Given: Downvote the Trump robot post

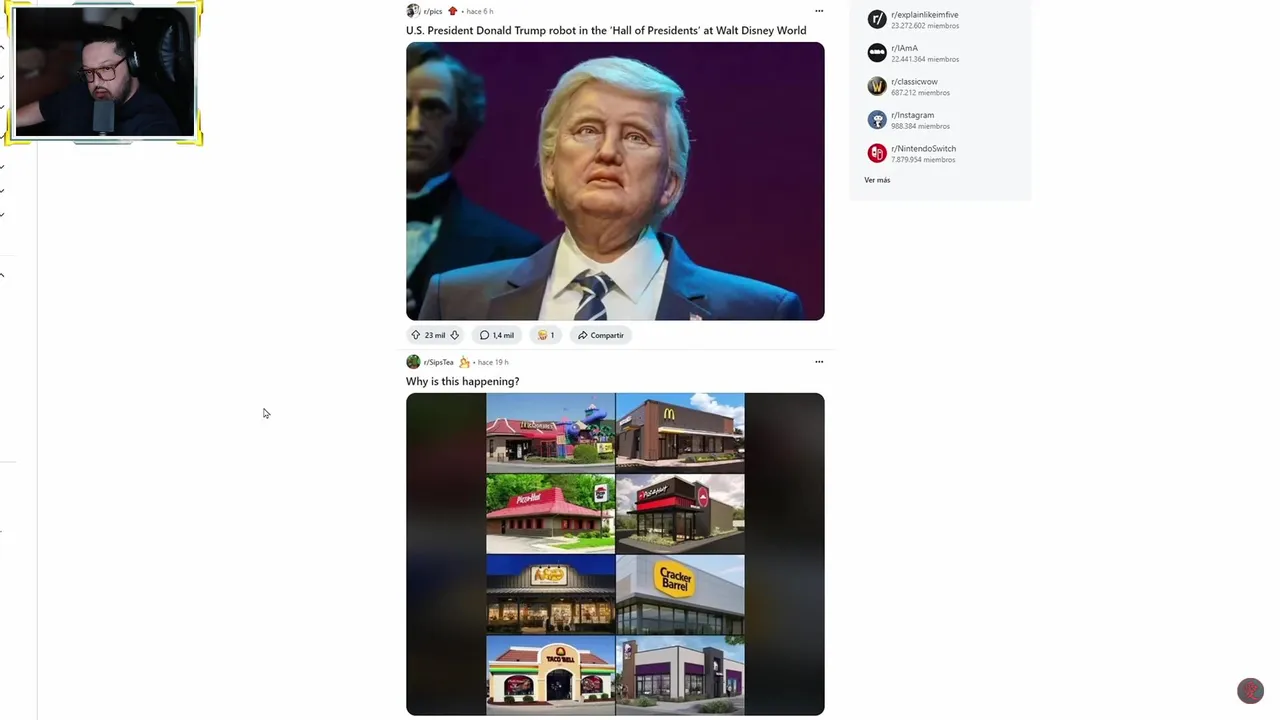Looking at the screenshot, I should (454, 335).
